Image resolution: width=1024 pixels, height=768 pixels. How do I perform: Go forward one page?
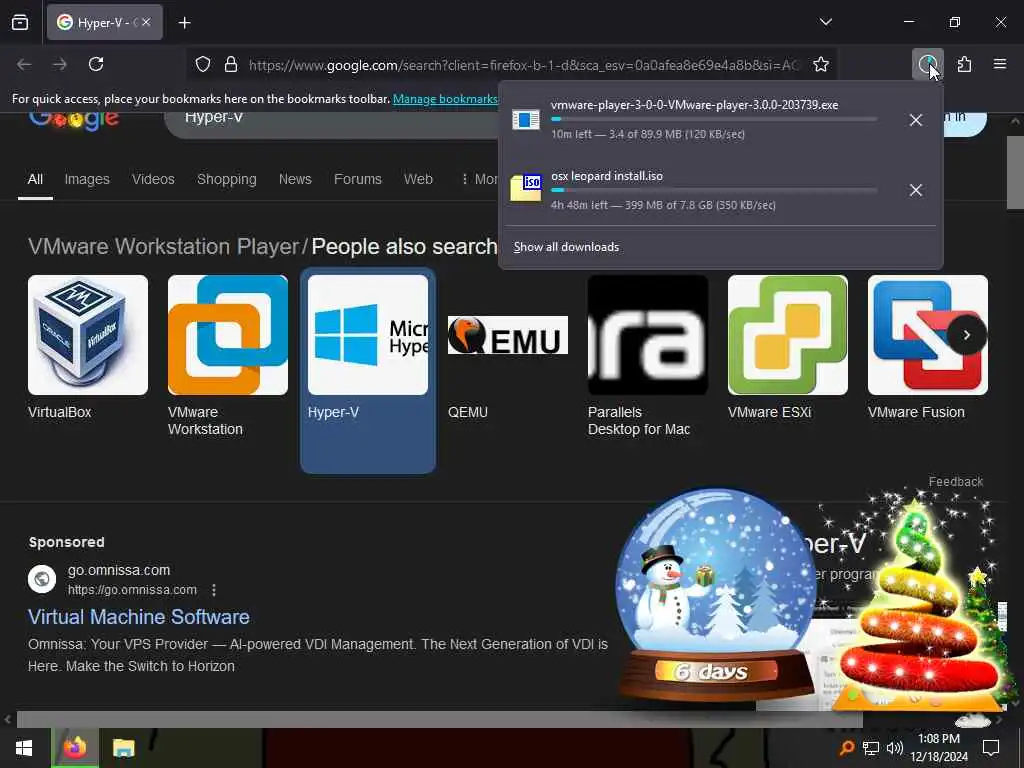60,64
